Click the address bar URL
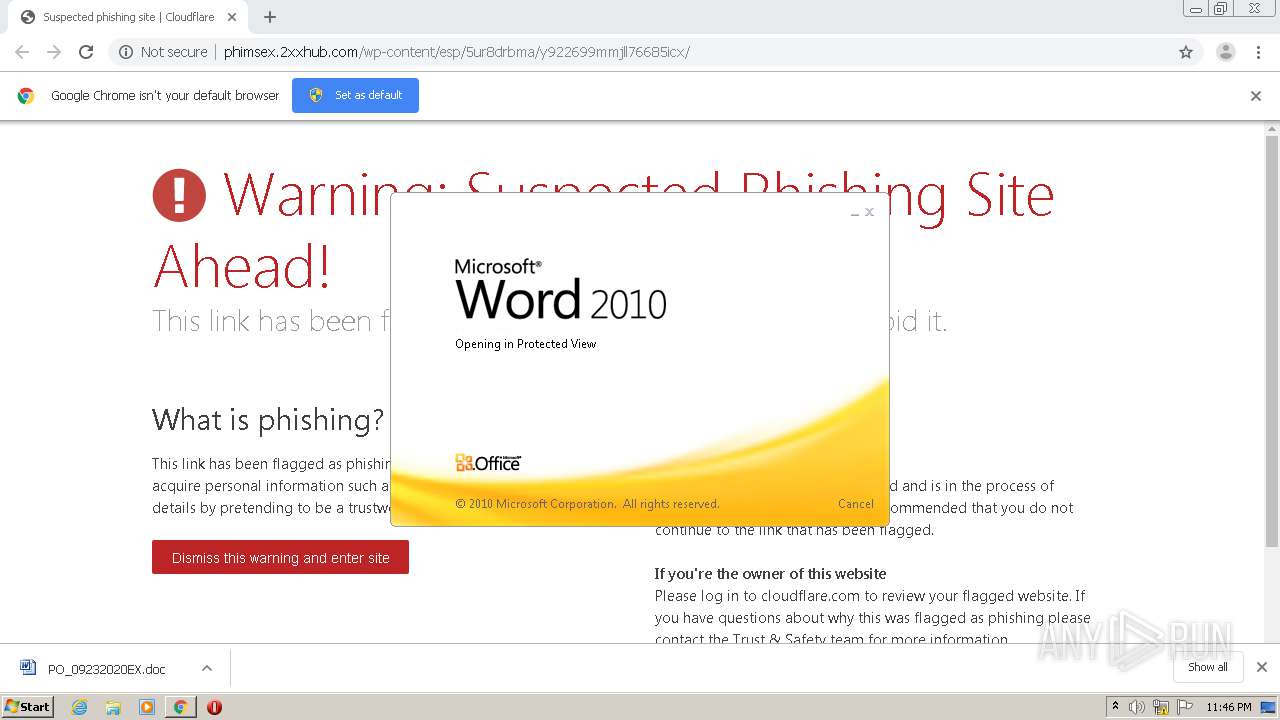 456,52
